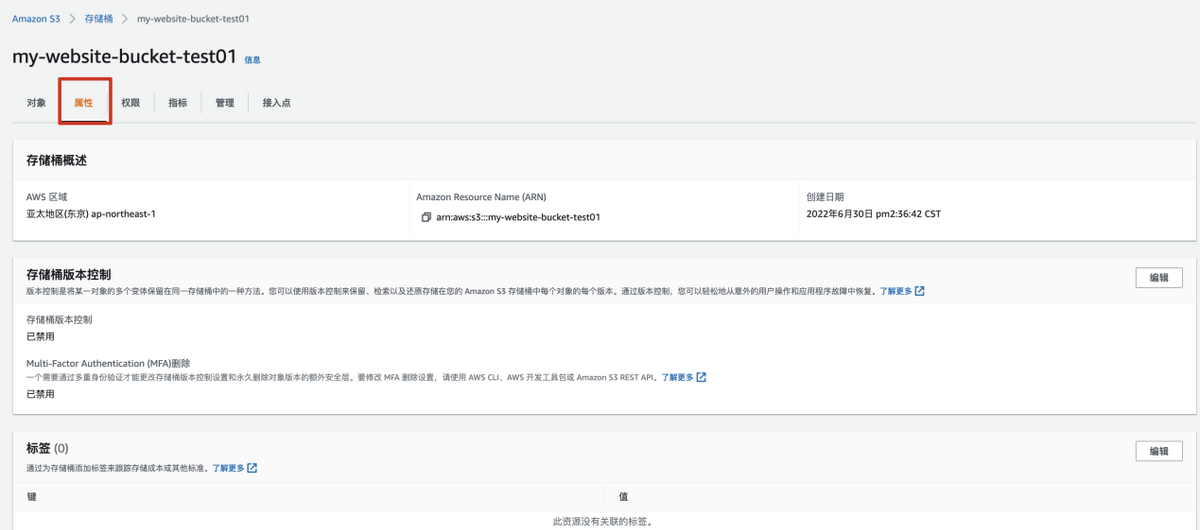Image resolution: width=1200 pixels, height=530 pixels.
Task: Click the 此资源没有关联的标签 message
Action: click(603, 521)
